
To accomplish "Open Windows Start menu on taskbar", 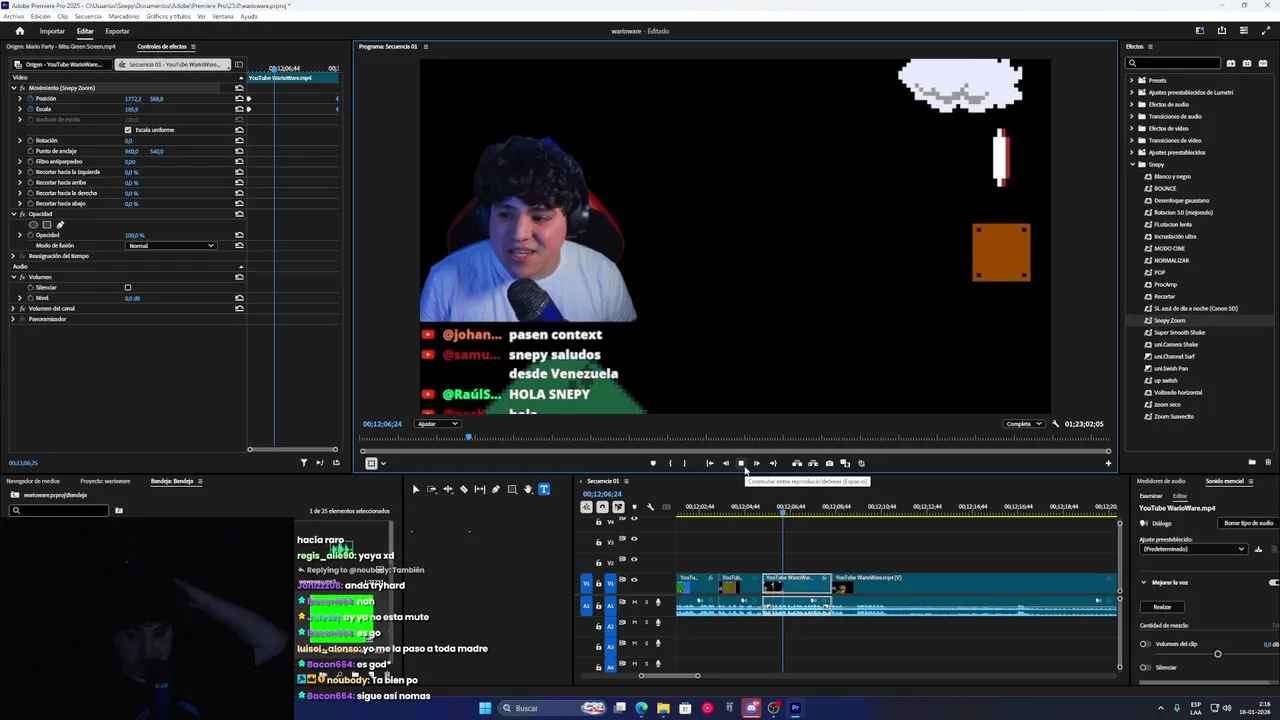I will tap(485, 708).
